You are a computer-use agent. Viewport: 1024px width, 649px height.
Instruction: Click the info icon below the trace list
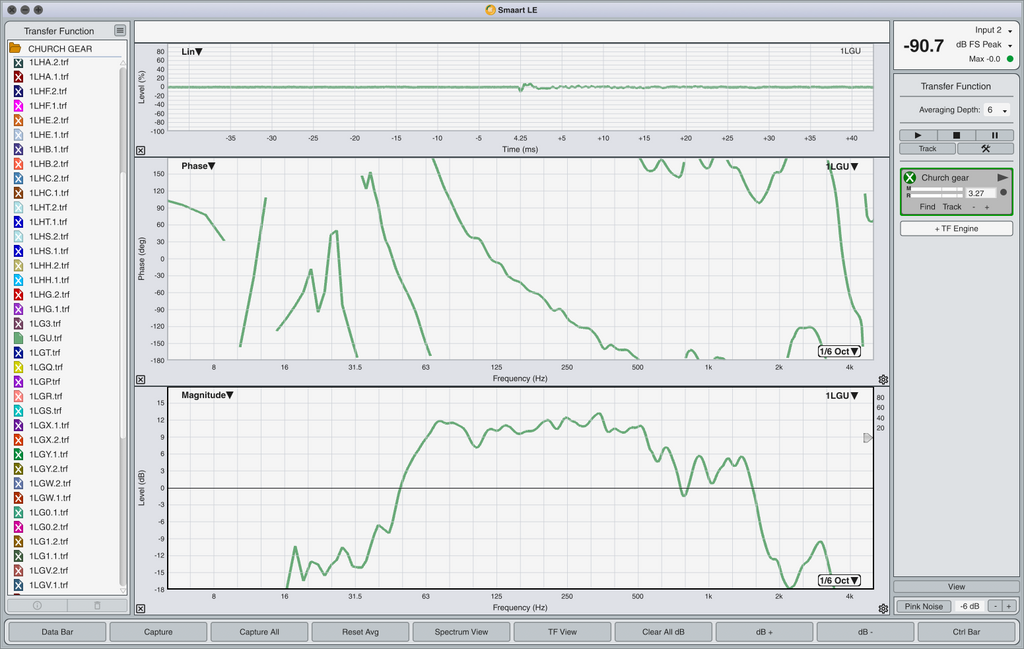[x=37, y=605]
